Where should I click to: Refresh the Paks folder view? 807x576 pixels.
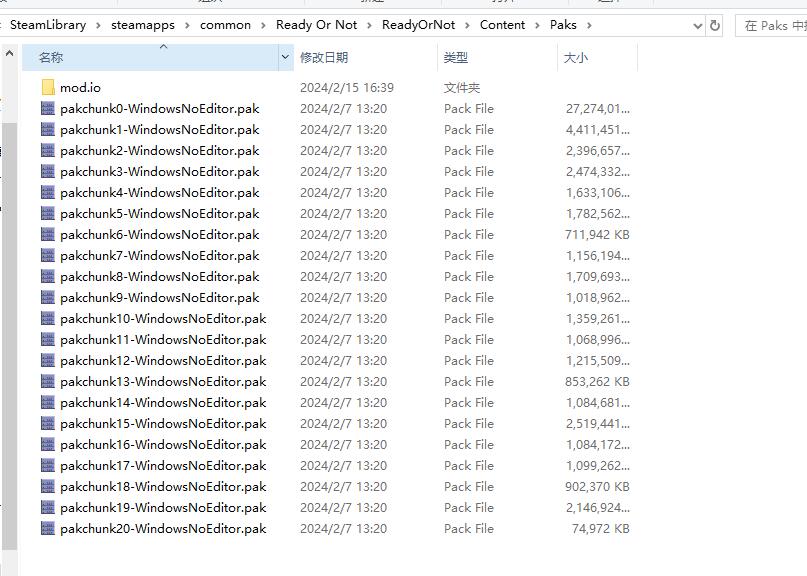pyautogui.click(x=715, y=25)
